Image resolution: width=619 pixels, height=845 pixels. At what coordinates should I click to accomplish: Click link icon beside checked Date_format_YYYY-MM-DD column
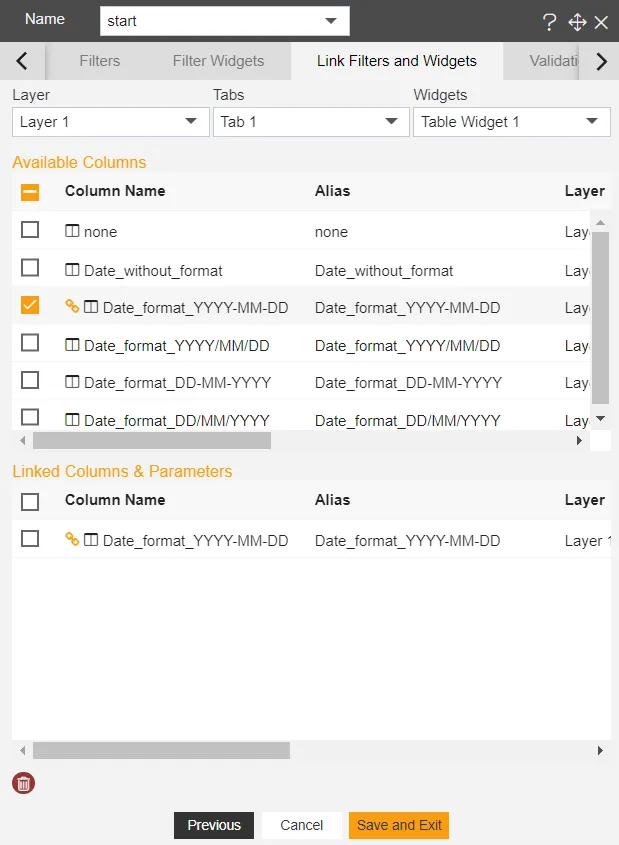(72, 306)
